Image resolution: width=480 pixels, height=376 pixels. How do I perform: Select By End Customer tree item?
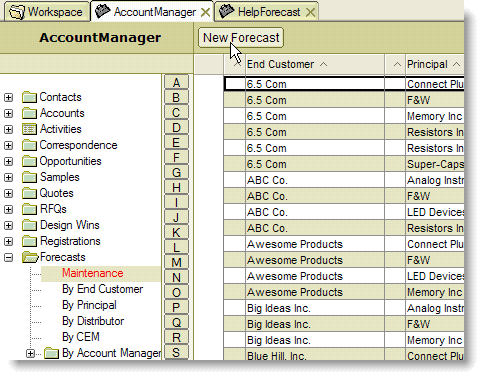pos(102,289)
